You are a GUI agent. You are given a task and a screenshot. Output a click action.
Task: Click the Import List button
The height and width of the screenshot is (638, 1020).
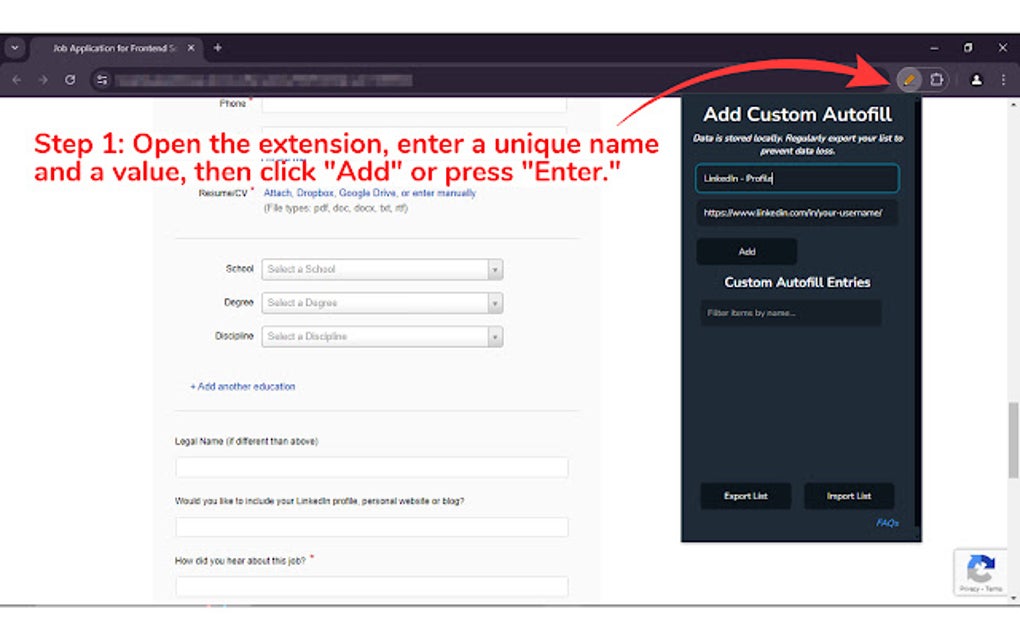coord(848,495)
